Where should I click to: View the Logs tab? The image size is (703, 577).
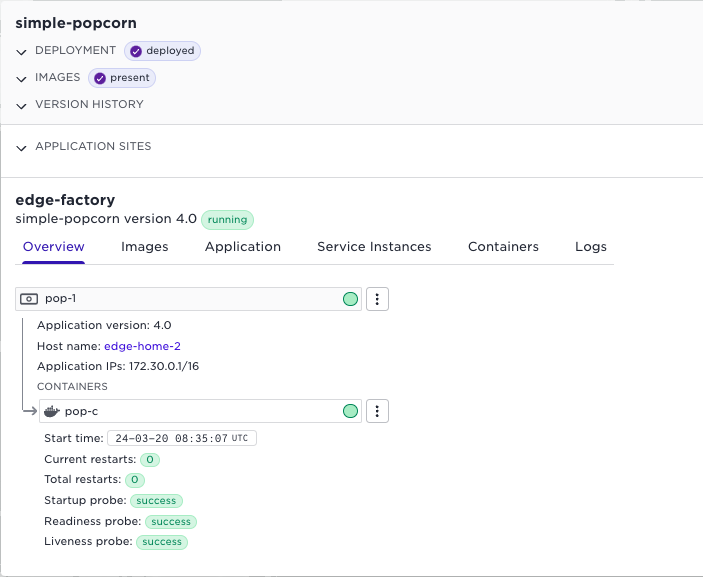pyautogui.click(x=590, y=247)
